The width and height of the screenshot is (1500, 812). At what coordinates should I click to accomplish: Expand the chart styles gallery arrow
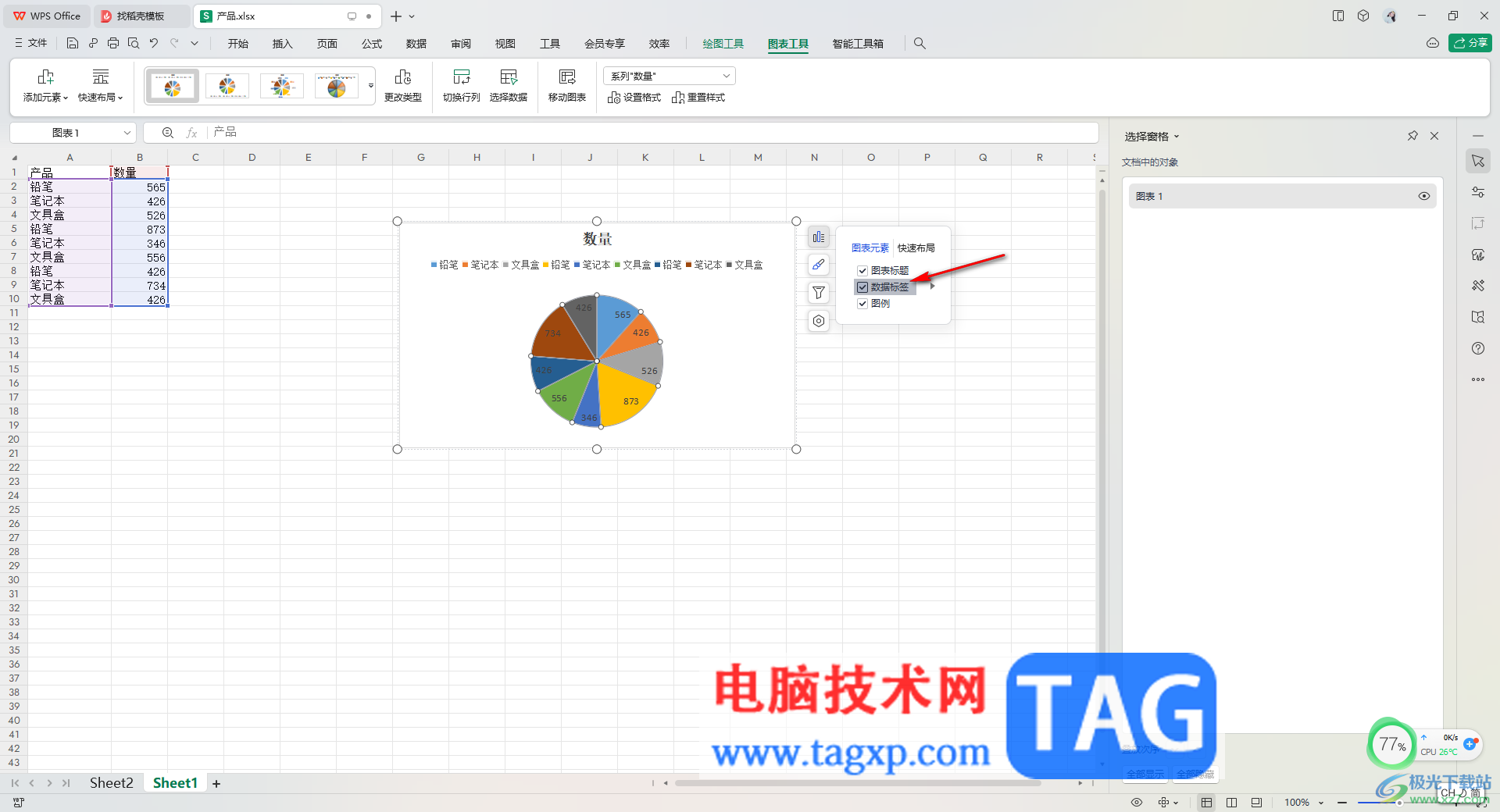(x=371, y=86)
